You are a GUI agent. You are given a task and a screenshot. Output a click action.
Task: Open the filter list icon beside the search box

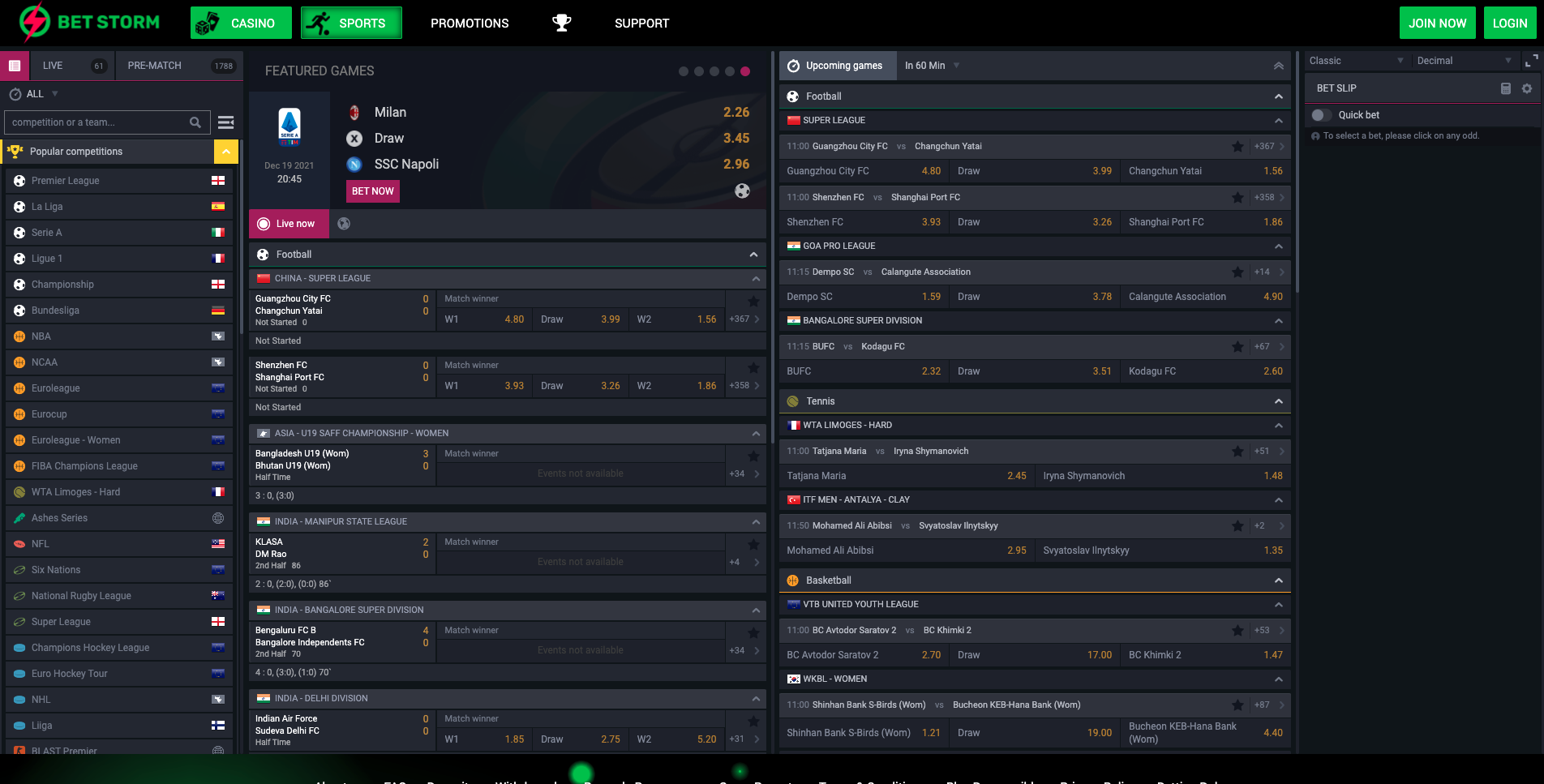point(225,122)
